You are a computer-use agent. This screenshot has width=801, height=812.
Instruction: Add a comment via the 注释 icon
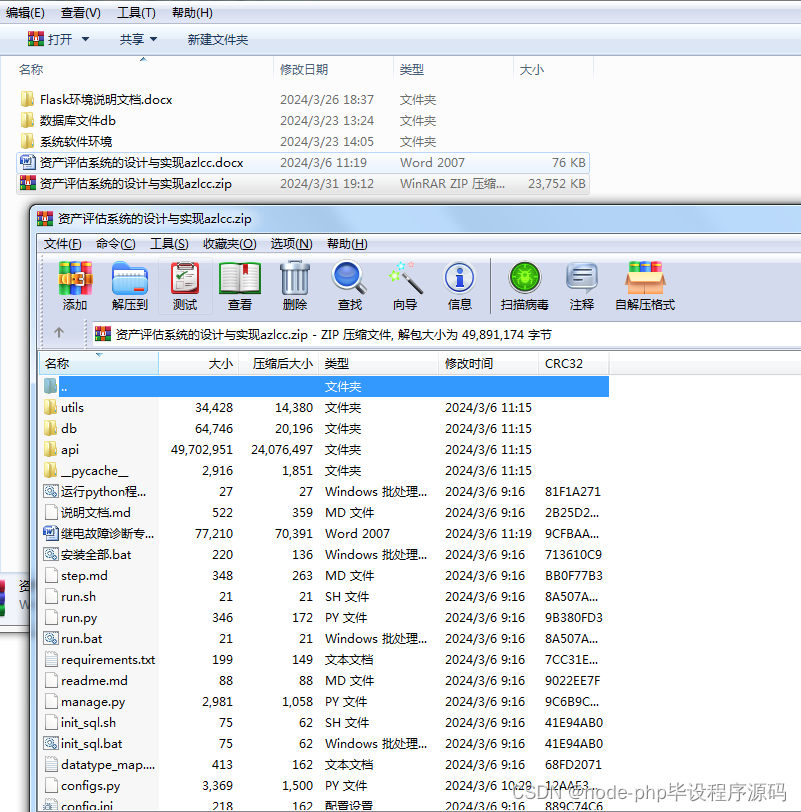(x=581, y=286)
